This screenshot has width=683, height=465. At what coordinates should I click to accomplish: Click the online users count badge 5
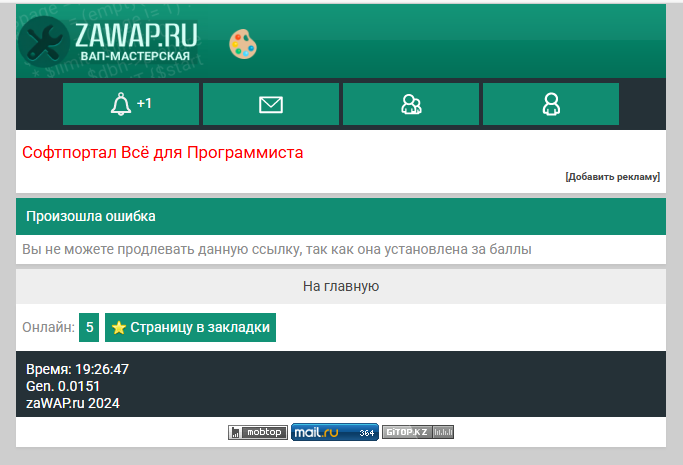89,327
